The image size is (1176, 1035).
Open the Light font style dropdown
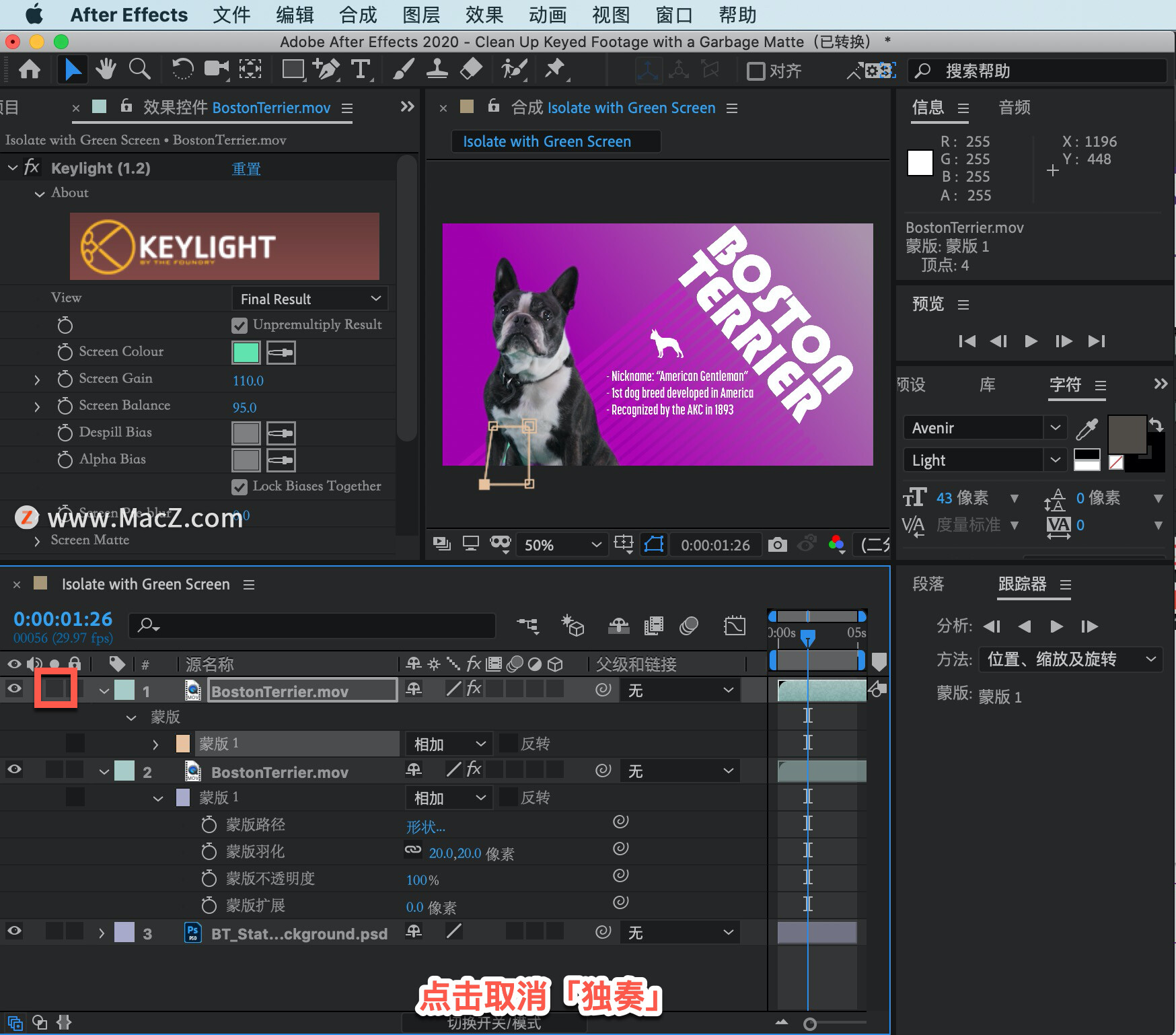(x=984, y=460)
